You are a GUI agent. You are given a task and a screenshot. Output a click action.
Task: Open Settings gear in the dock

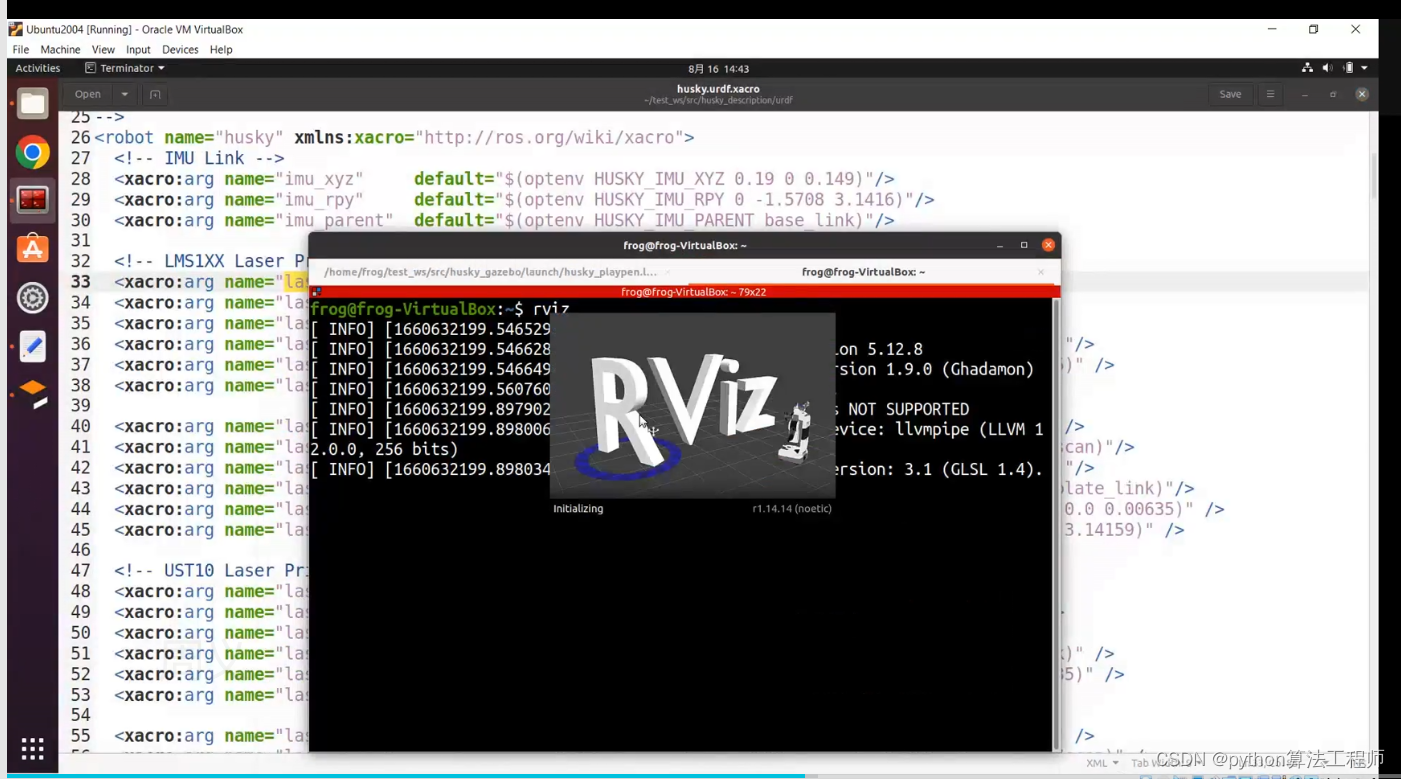32,297
